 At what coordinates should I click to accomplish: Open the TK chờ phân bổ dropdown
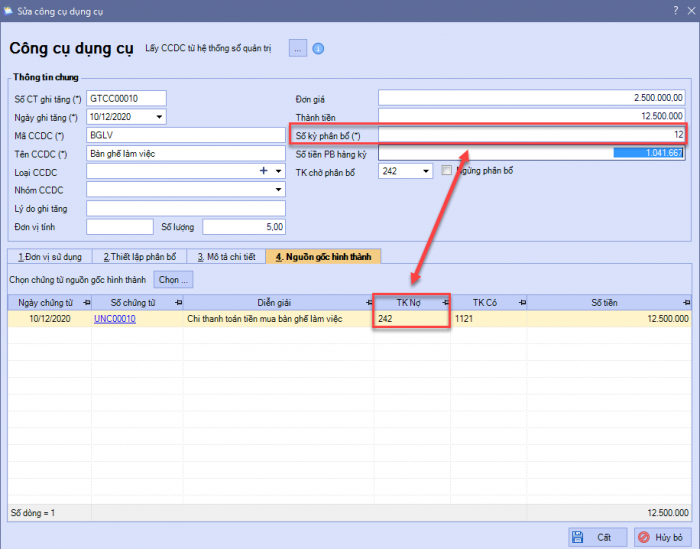coord(428,172)
